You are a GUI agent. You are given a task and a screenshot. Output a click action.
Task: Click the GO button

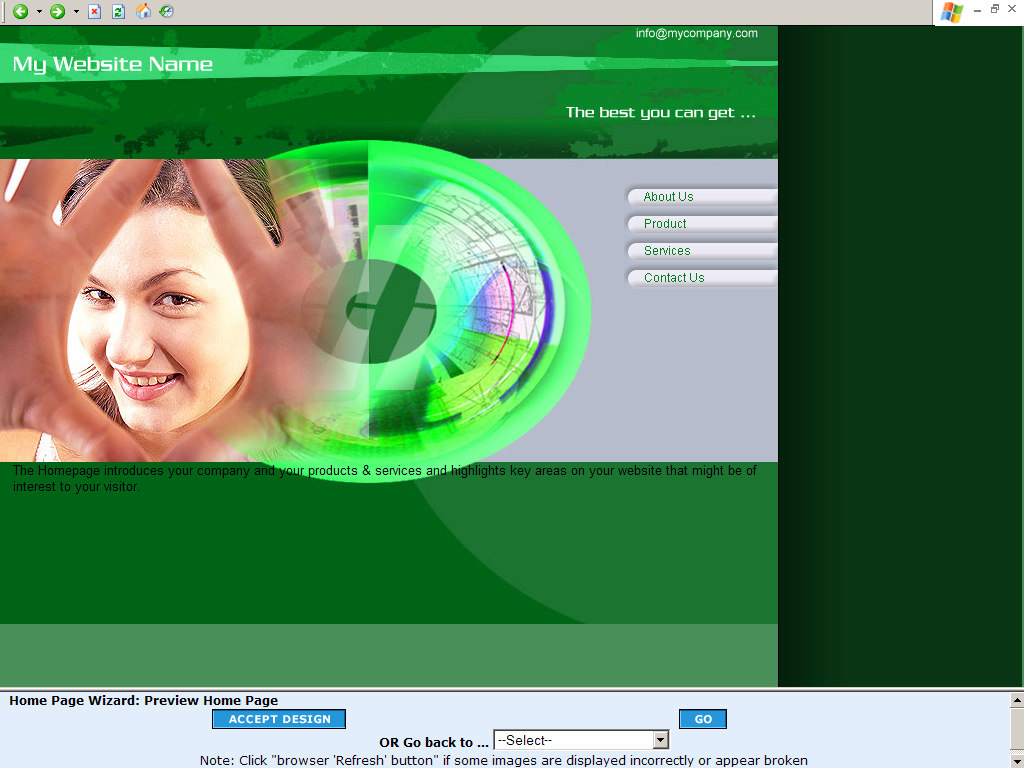coord(703,719)
